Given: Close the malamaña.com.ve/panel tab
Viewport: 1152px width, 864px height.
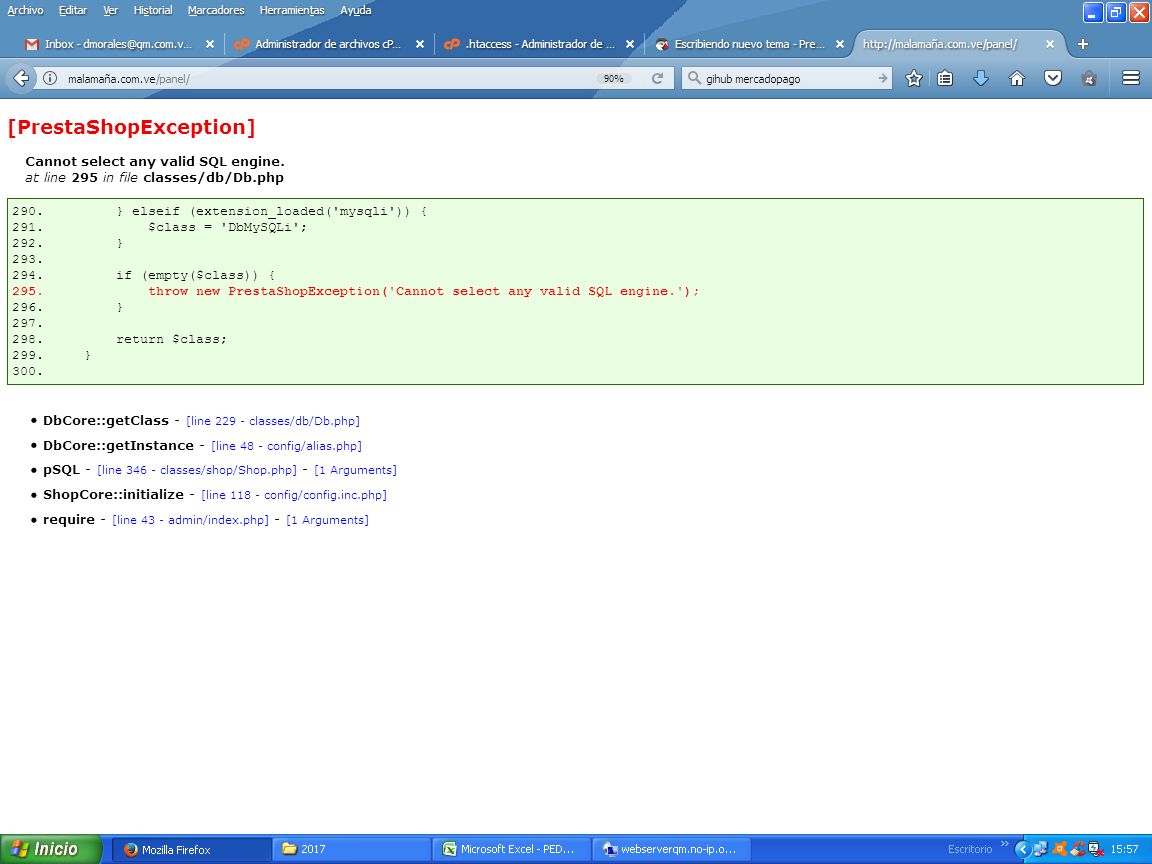Looking at the screenshot, I should point(1050,44).
